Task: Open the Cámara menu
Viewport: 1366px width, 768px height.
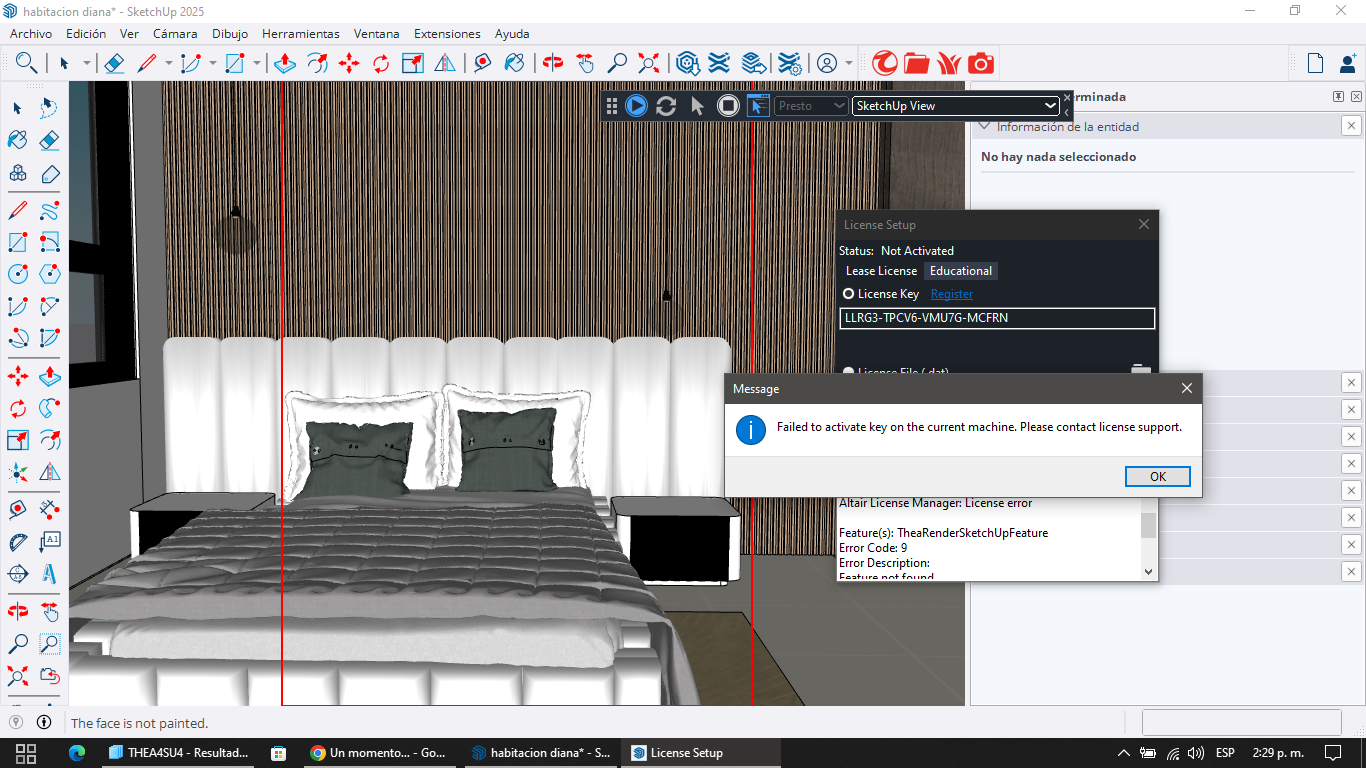Action: (175, 33)
